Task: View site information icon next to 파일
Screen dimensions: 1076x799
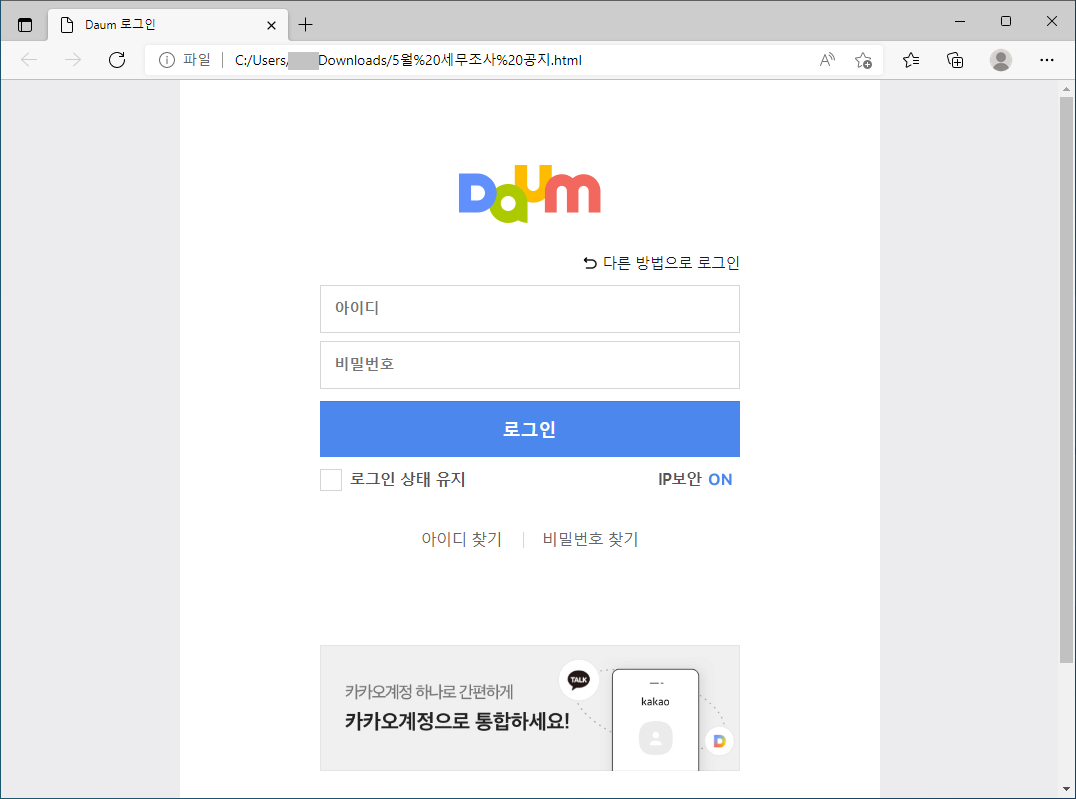Action: (x=167, y=60)
